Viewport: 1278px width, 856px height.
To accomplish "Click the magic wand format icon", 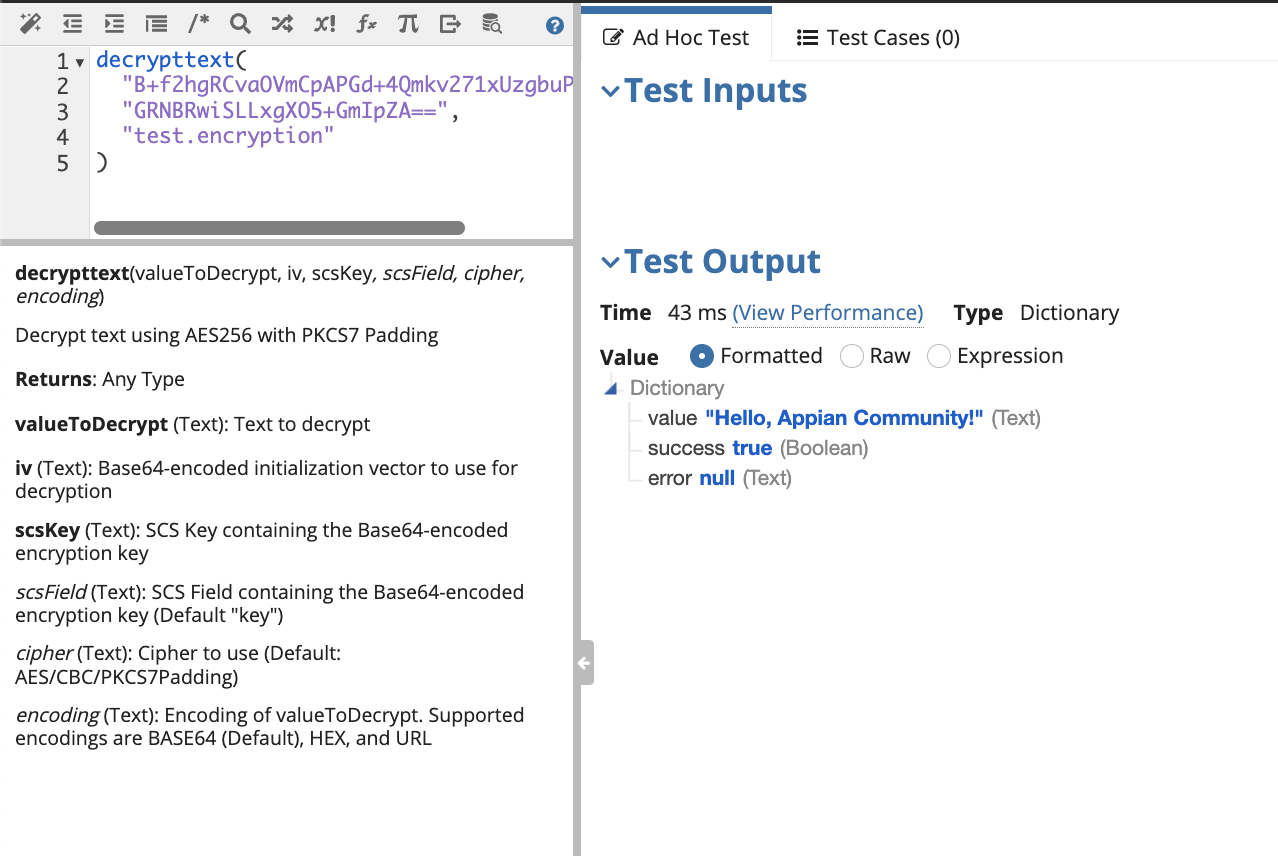I will [30, 24].
